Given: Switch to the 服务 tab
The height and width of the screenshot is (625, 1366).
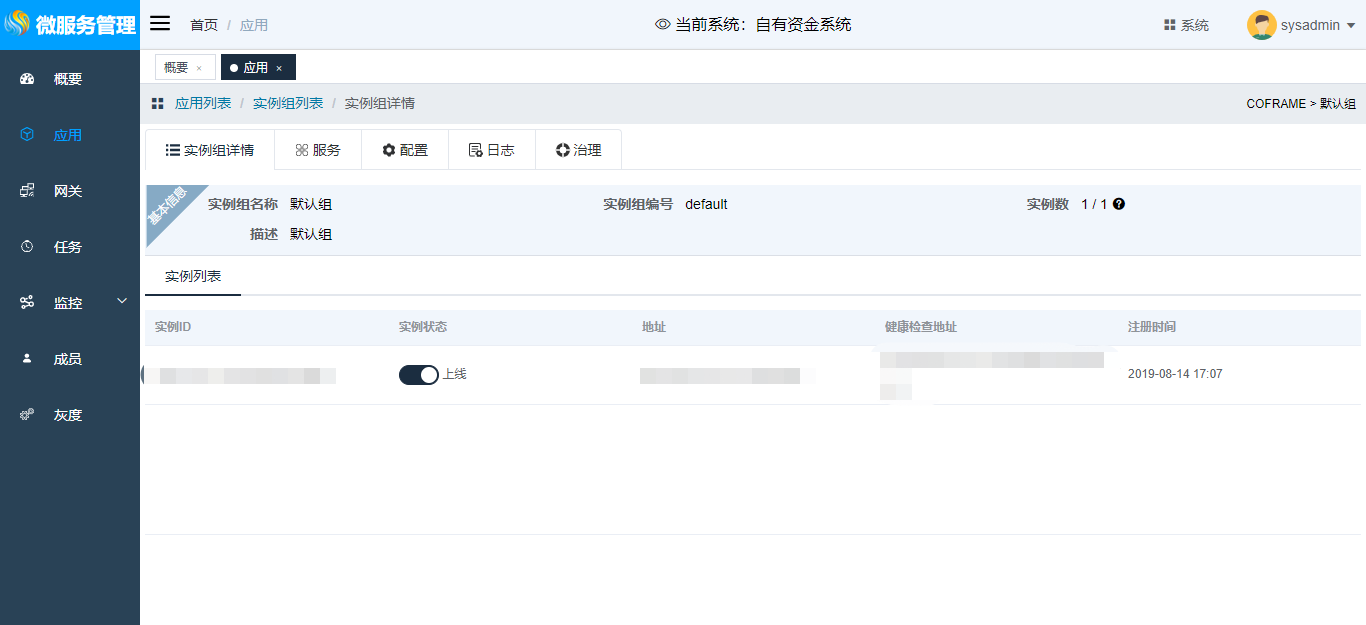Looking at the screenshot, I should 318,150.
